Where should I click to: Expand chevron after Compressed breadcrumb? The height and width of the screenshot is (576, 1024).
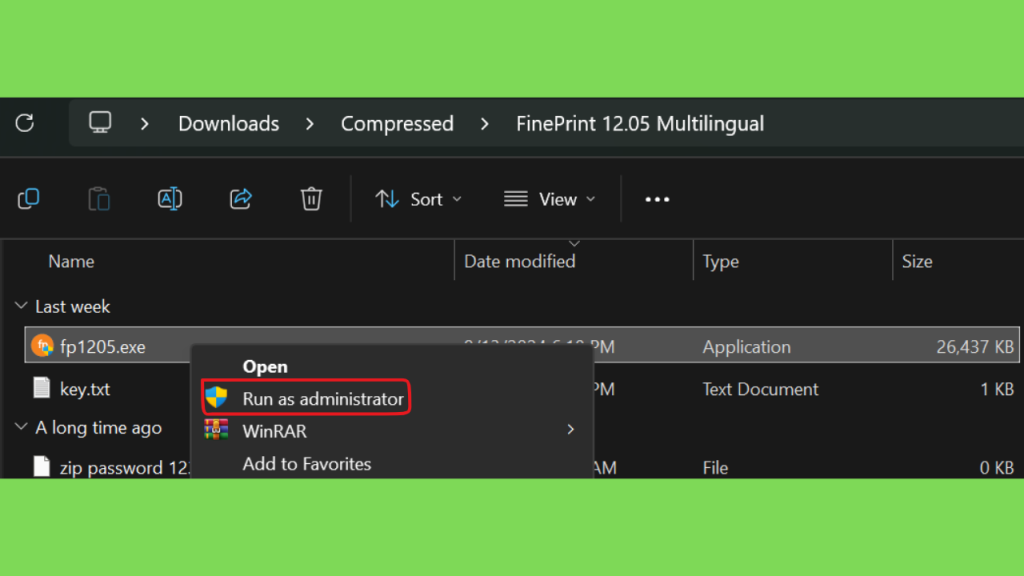coord(485,123)
